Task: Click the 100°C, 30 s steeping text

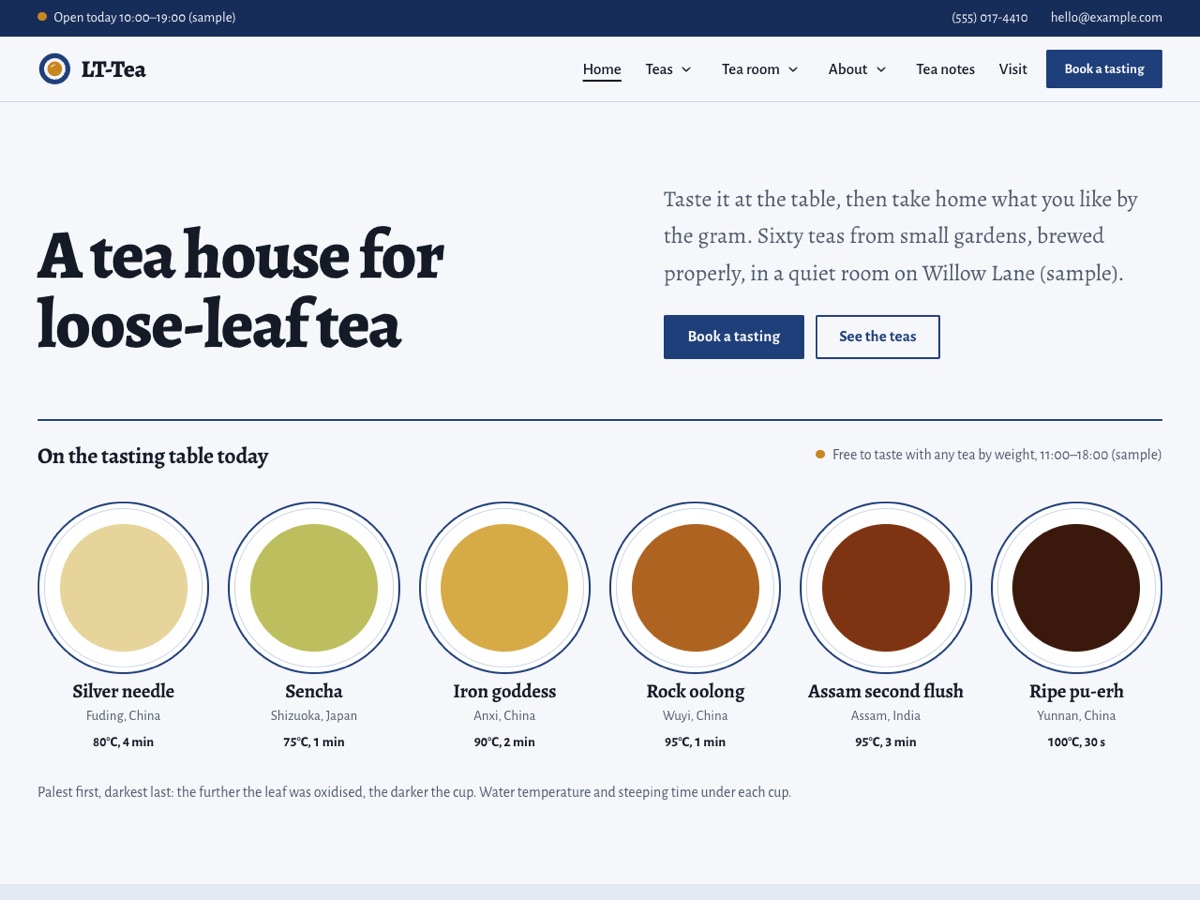Action: pos(1076,742)
